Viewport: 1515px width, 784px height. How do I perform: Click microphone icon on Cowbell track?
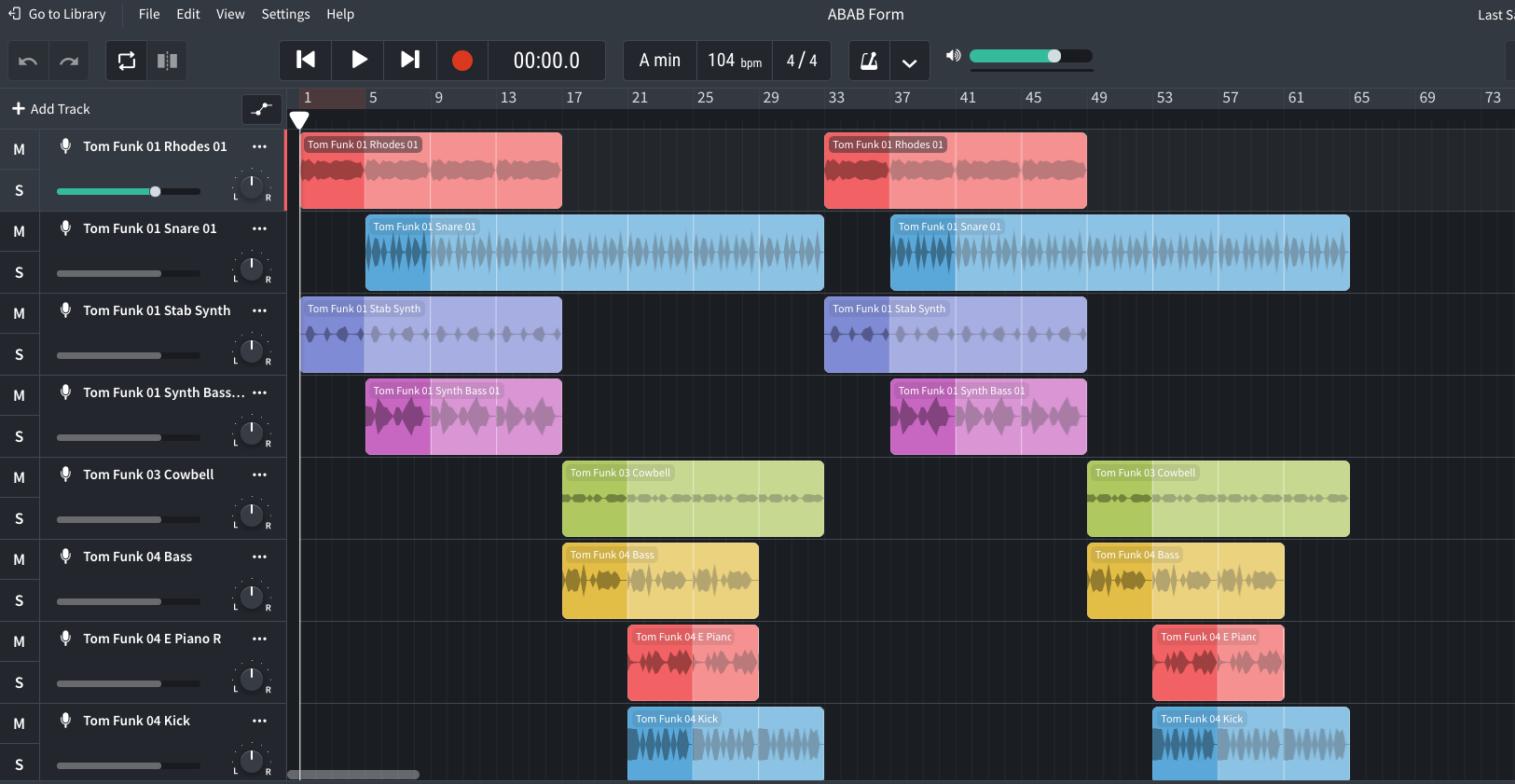[x=65, y=474]
